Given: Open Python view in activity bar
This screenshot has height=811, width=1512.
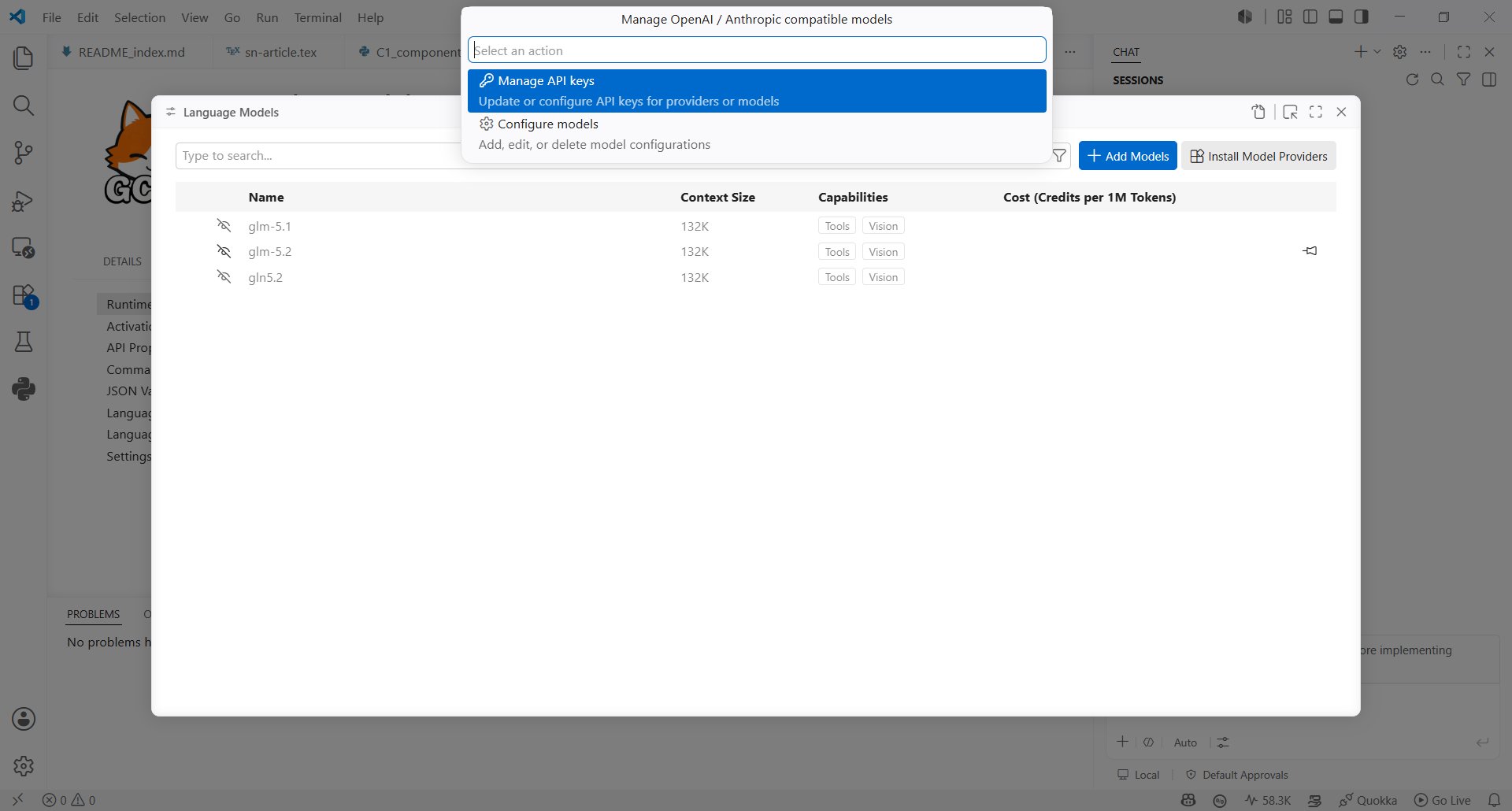Looking at the screenshot, I should (24, 389).
